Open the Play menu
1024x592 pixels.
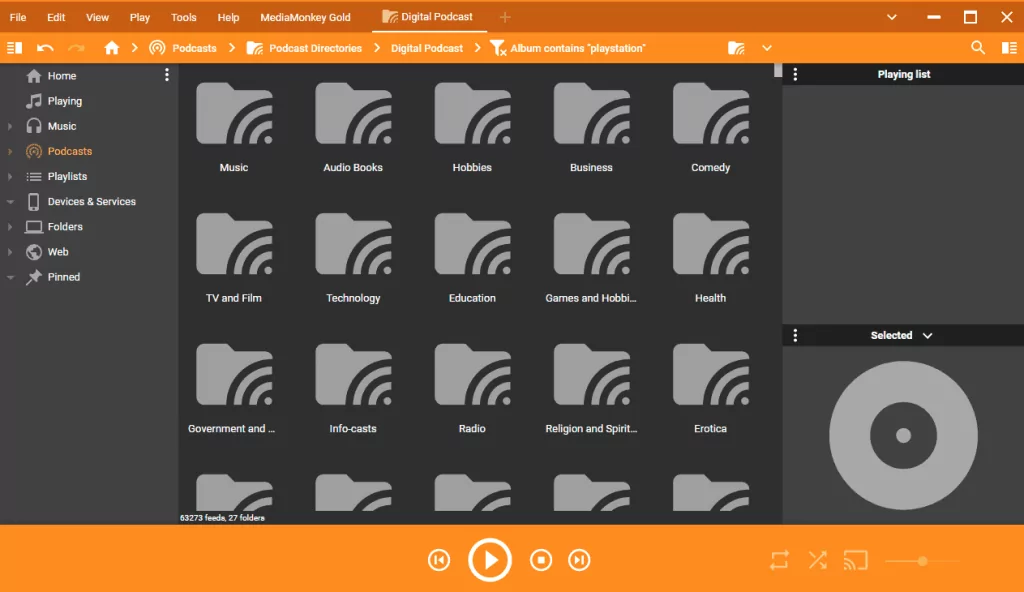[139, 17]
